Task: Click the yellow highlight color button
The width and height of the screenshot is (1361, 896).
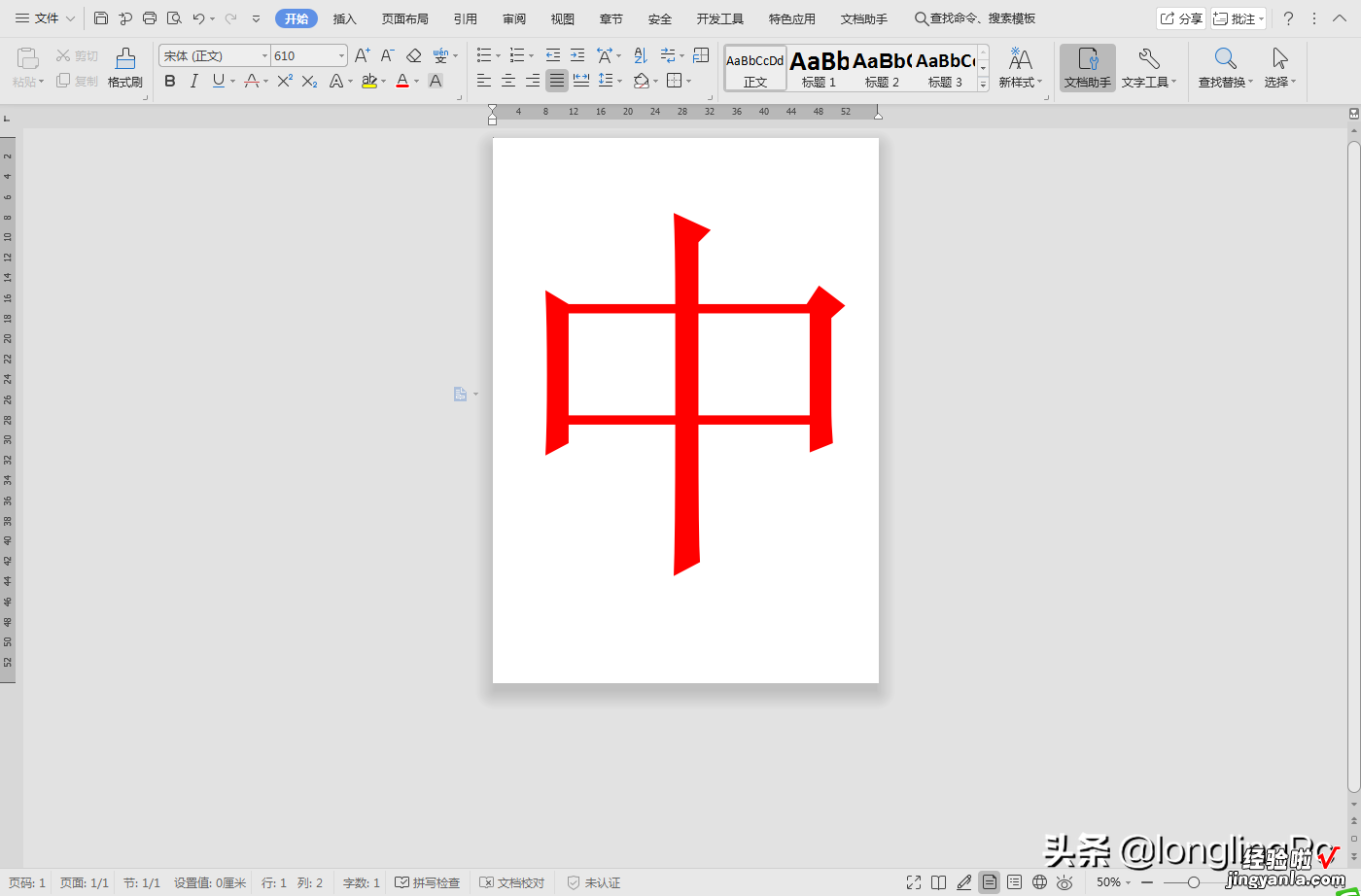Action: pos(369,82)
